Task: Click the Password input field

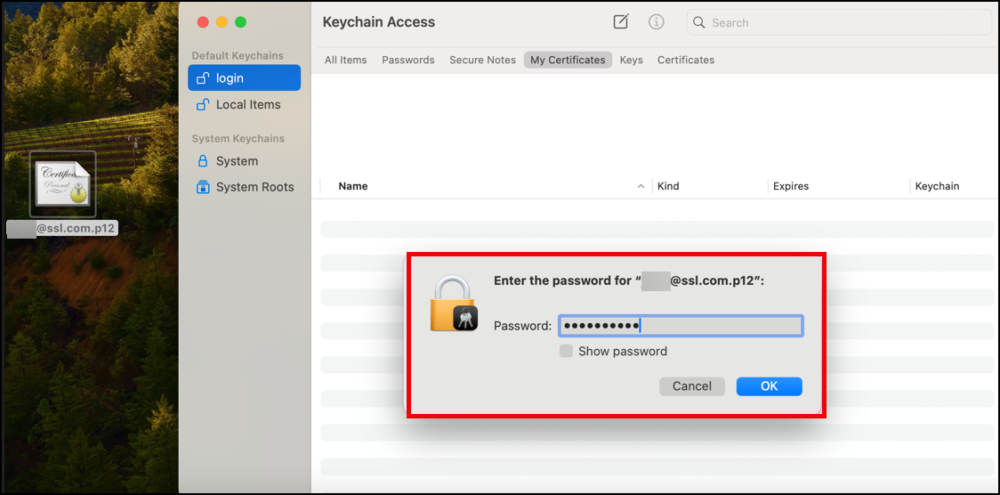Action: 680,326
